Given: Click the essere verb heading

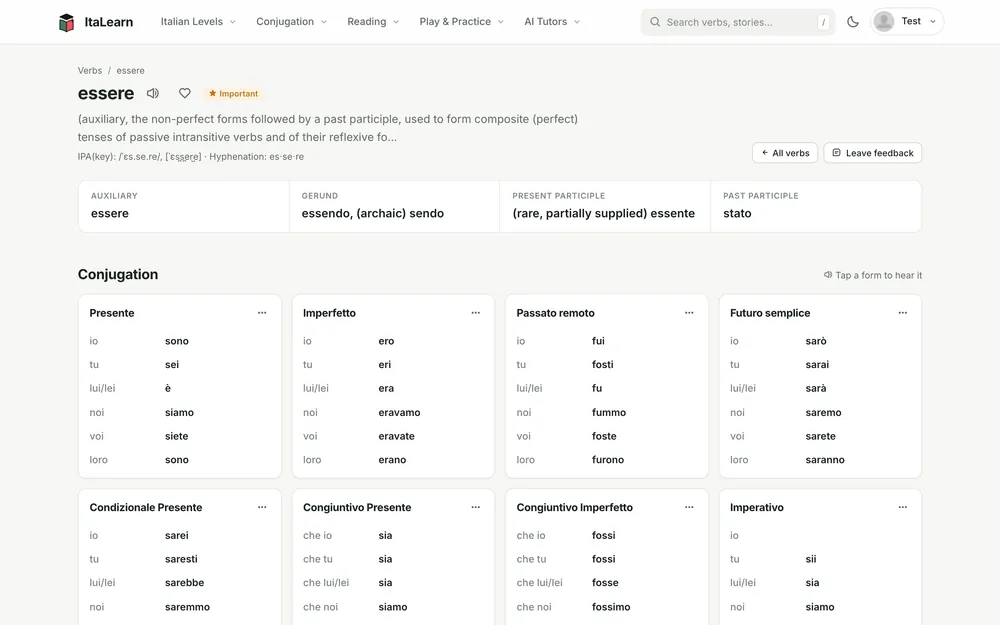Looking at the screenshot, I should coord(106,94).
